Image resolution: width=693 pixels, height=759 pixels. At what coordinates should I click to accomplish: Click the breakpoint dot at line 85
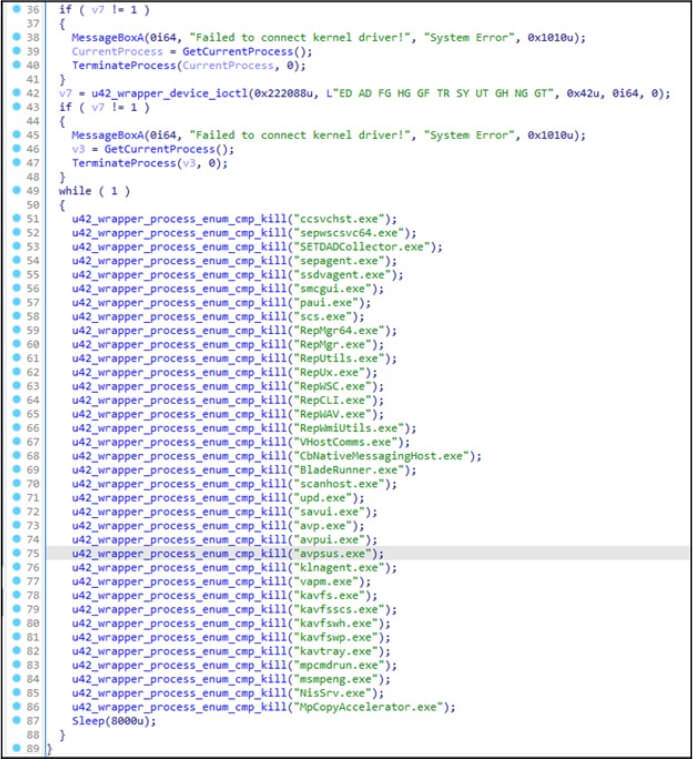tap(16, 693)
